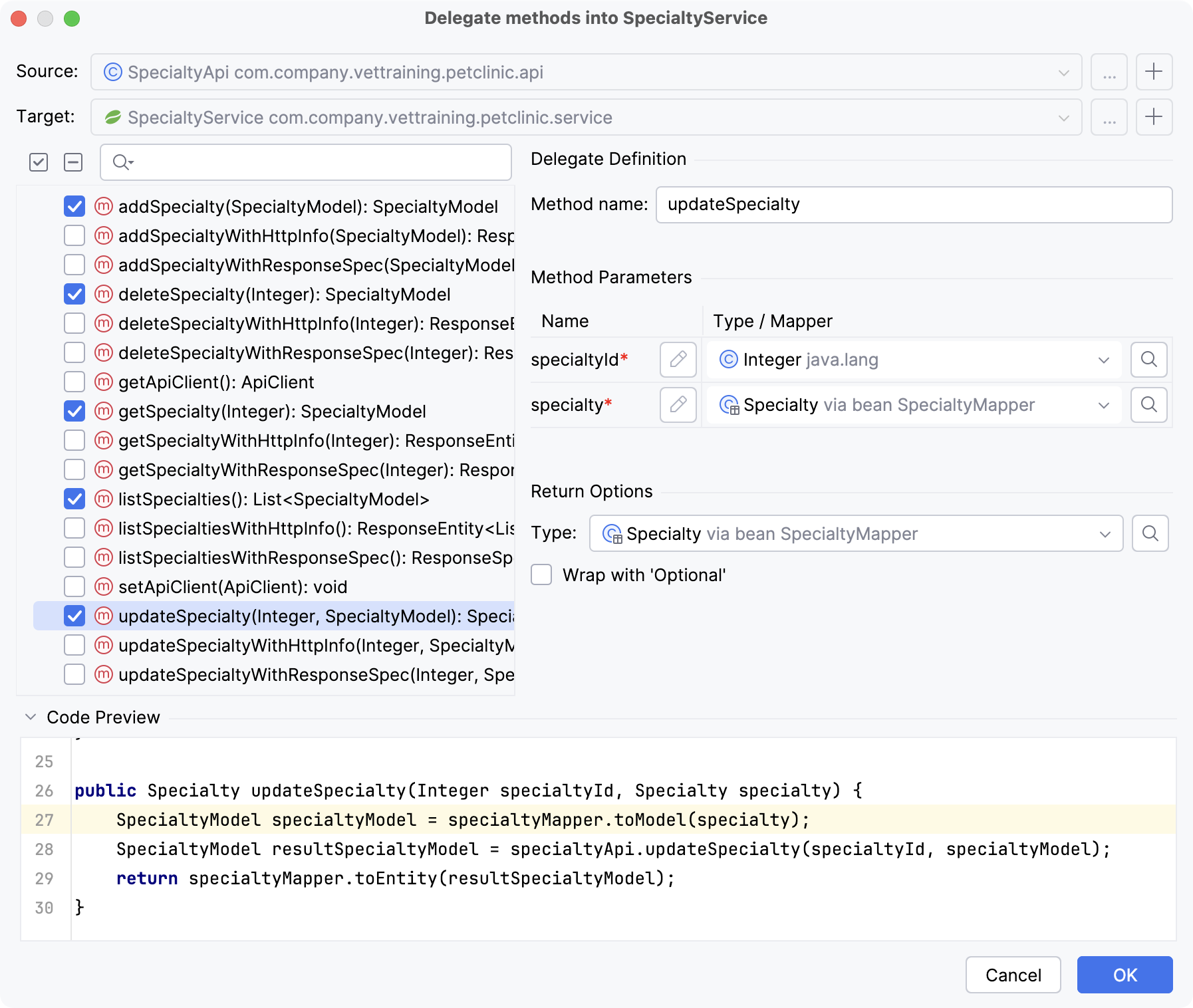
Task: Click the pencil icon beside specialtyId parameter
Action: 678,360
